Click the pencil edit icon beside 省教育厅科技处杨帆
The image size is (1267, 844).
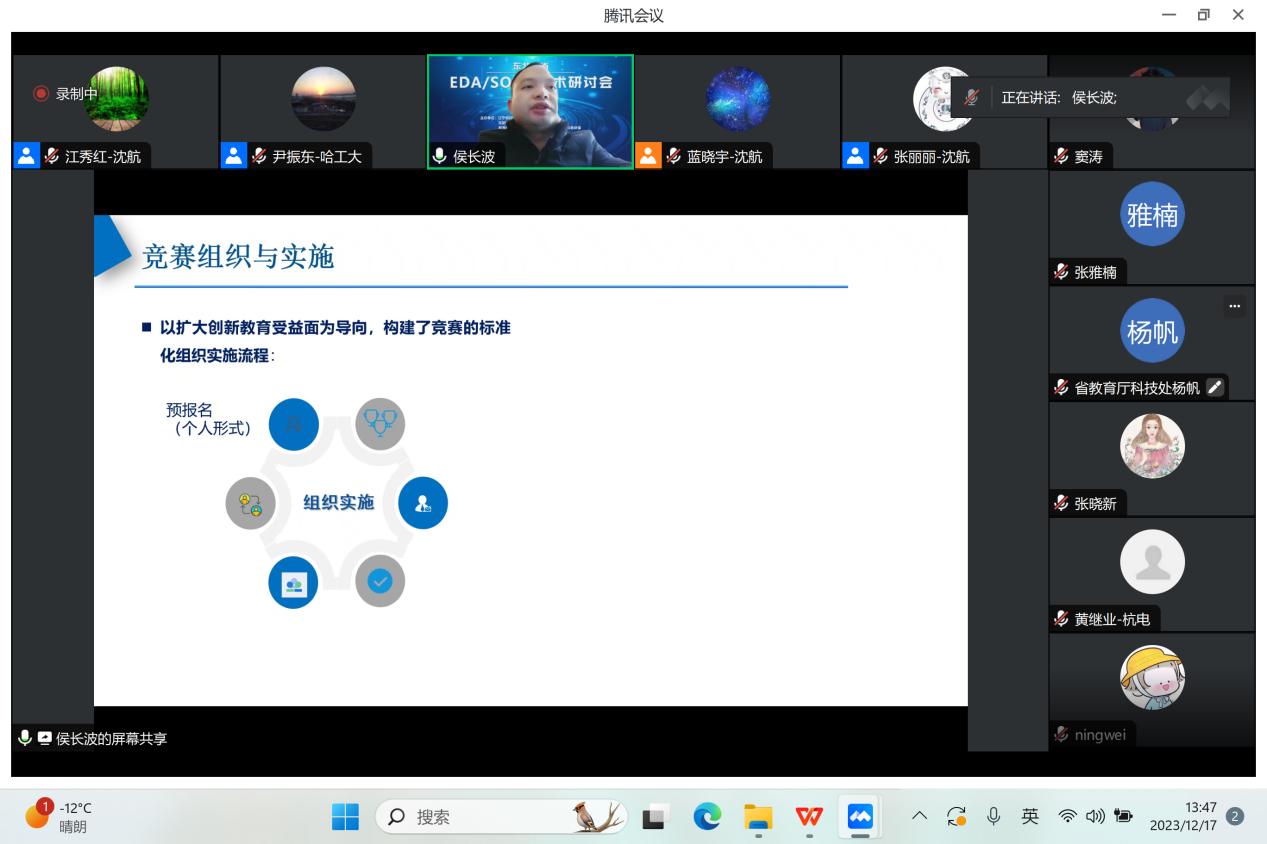[1215, 388]
